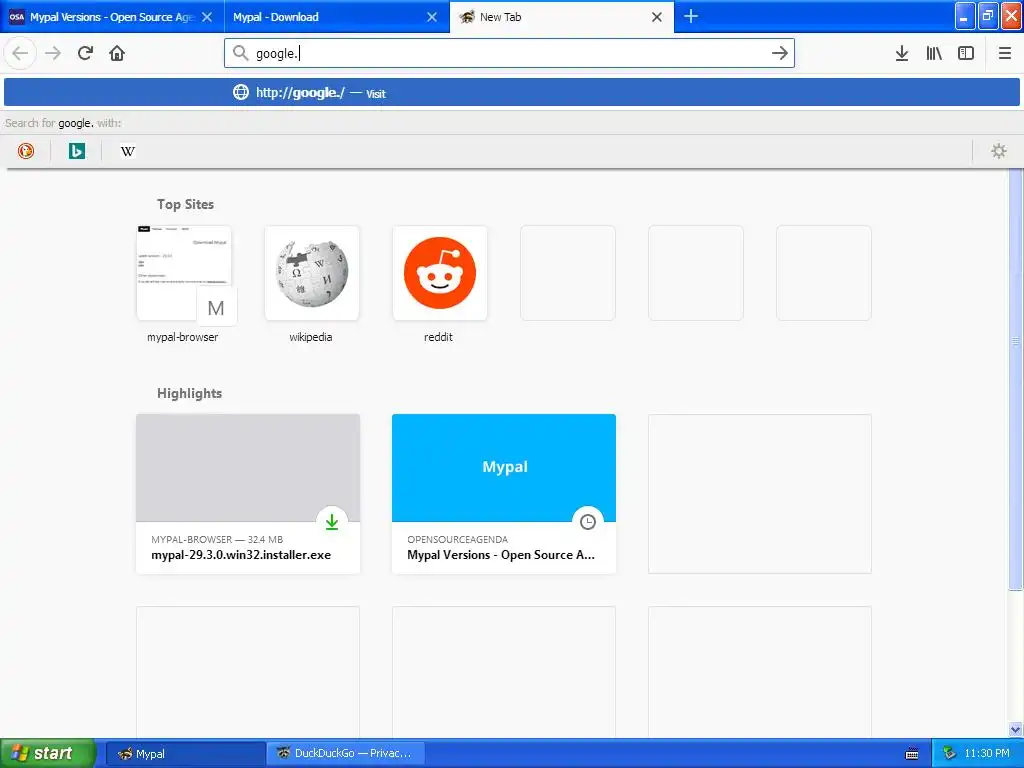Switch to Mypal taskbar window

click(x=185, y=754)
